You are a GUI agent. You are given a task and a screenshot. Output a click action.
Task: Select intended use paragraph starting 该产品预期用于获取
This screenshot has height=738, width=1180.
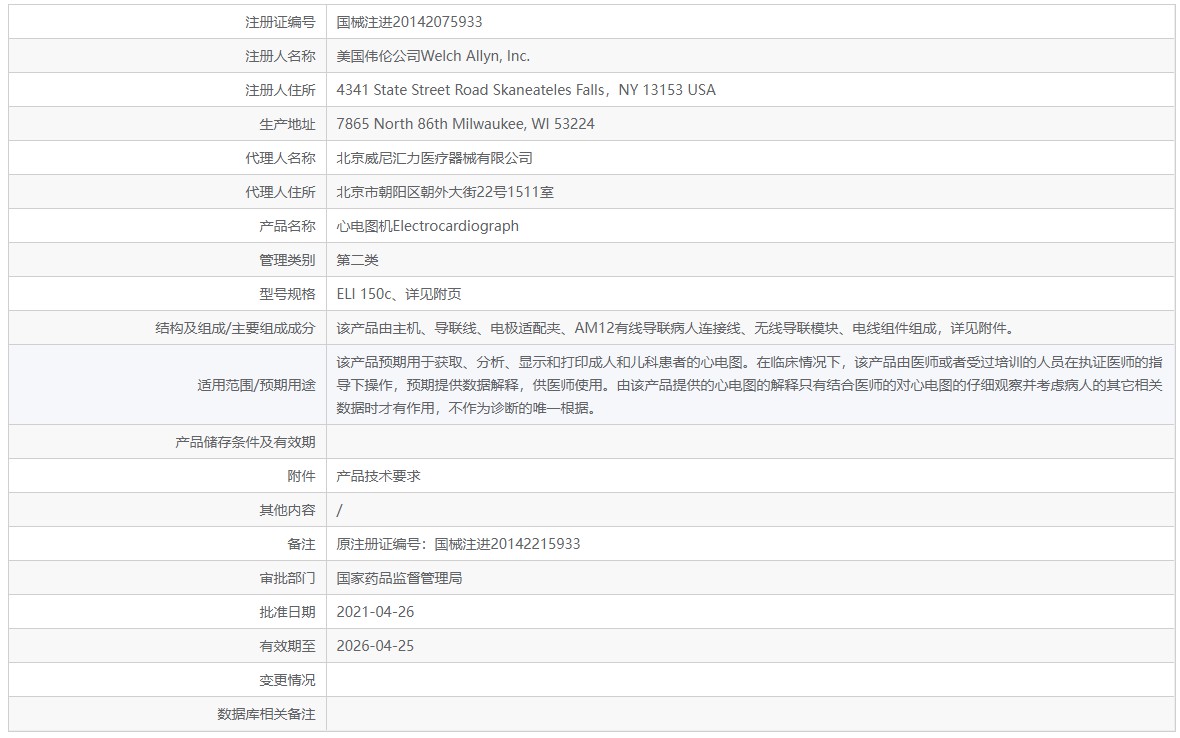(750, 385)
